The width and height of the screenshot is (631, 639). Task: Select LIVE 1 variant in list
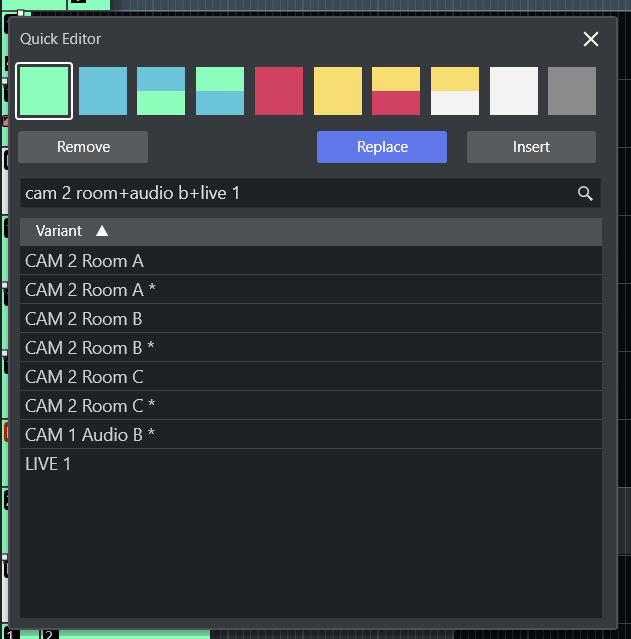48,464
